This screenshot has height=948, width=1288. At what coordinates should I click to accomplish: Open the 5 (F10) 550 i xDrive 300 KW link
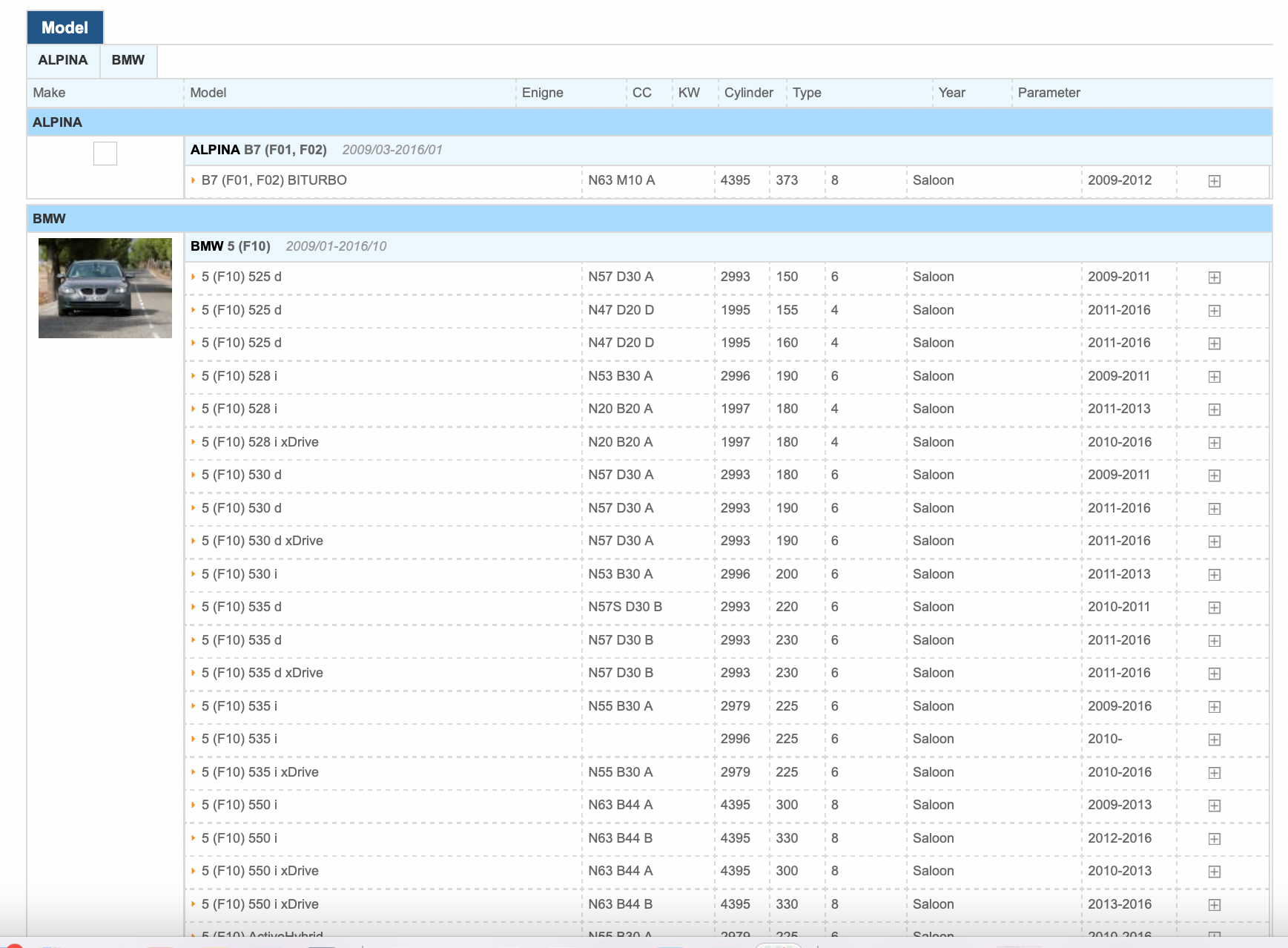(260, 871)
